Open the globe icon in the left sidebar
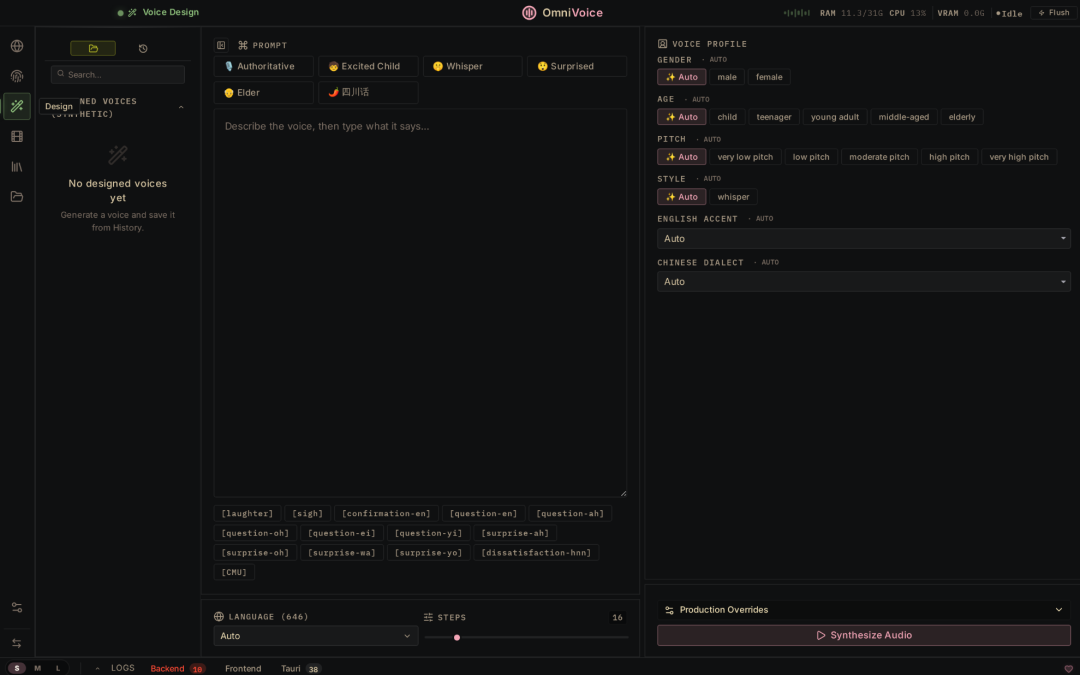Image resolution: width=1080 pixels, height=675 pixels. [17, 46]
